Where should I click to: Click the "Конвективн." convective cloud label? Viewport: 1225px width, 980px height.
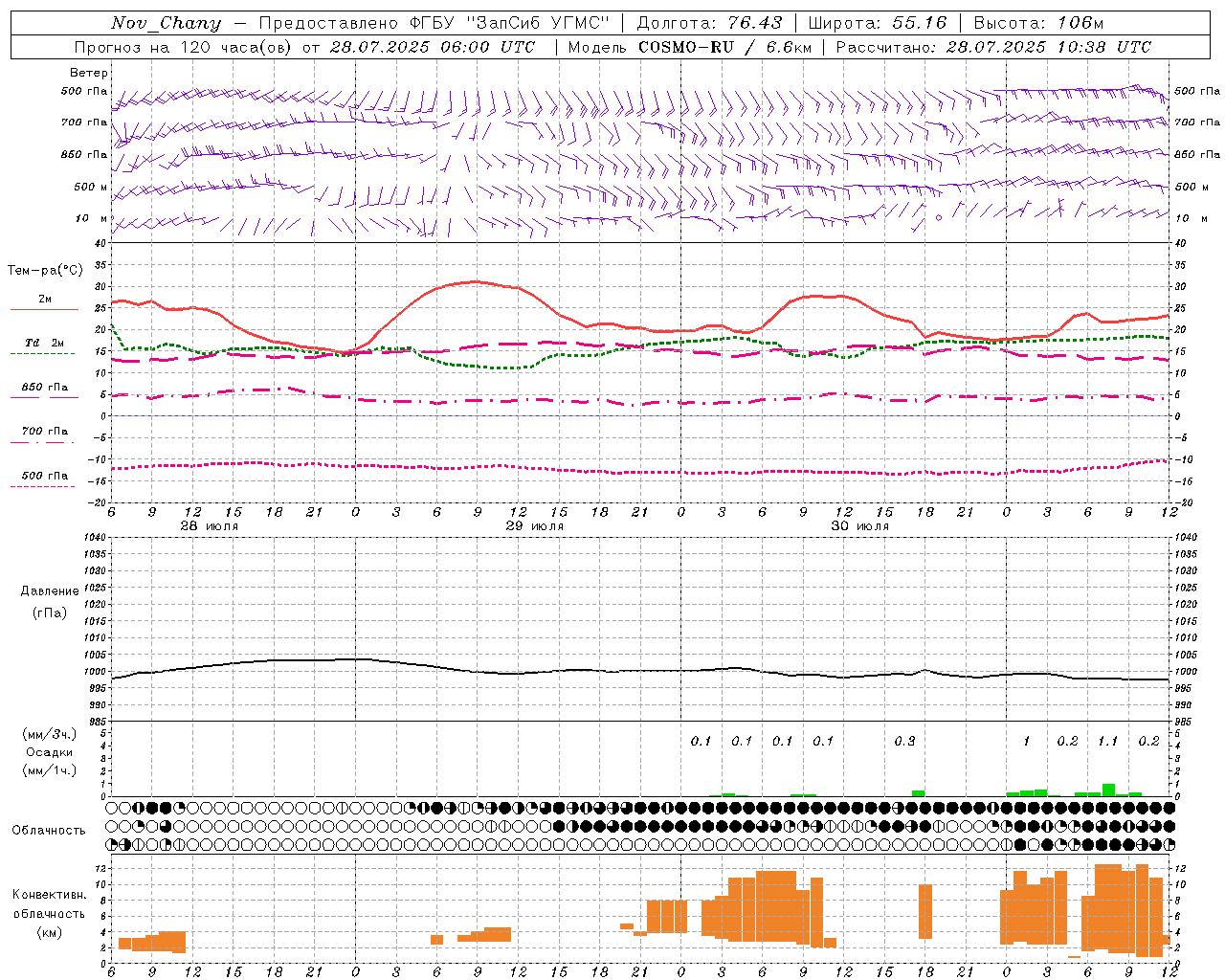coord(49,895)
